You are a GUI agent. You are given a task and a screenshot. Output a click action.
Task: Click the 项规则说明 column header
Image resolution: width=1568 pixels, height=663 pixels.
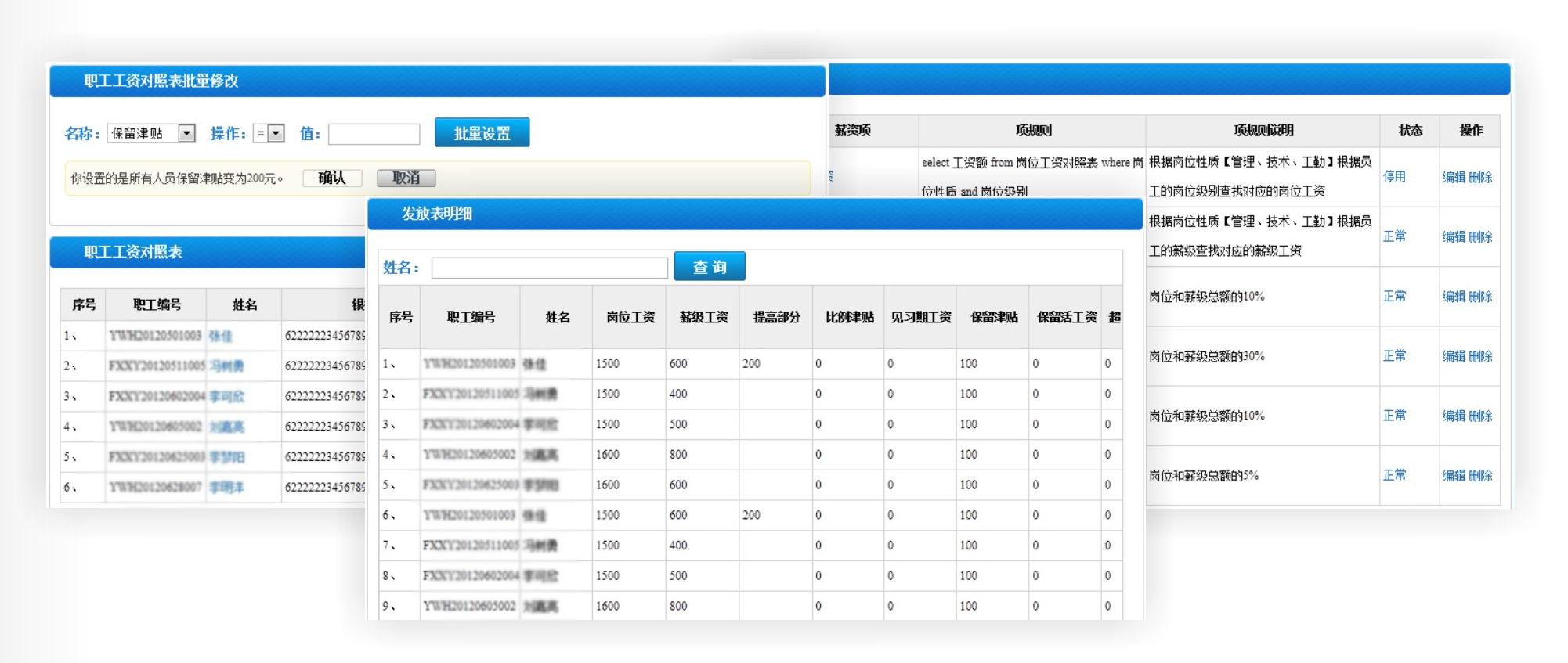tap(1263, 131)
